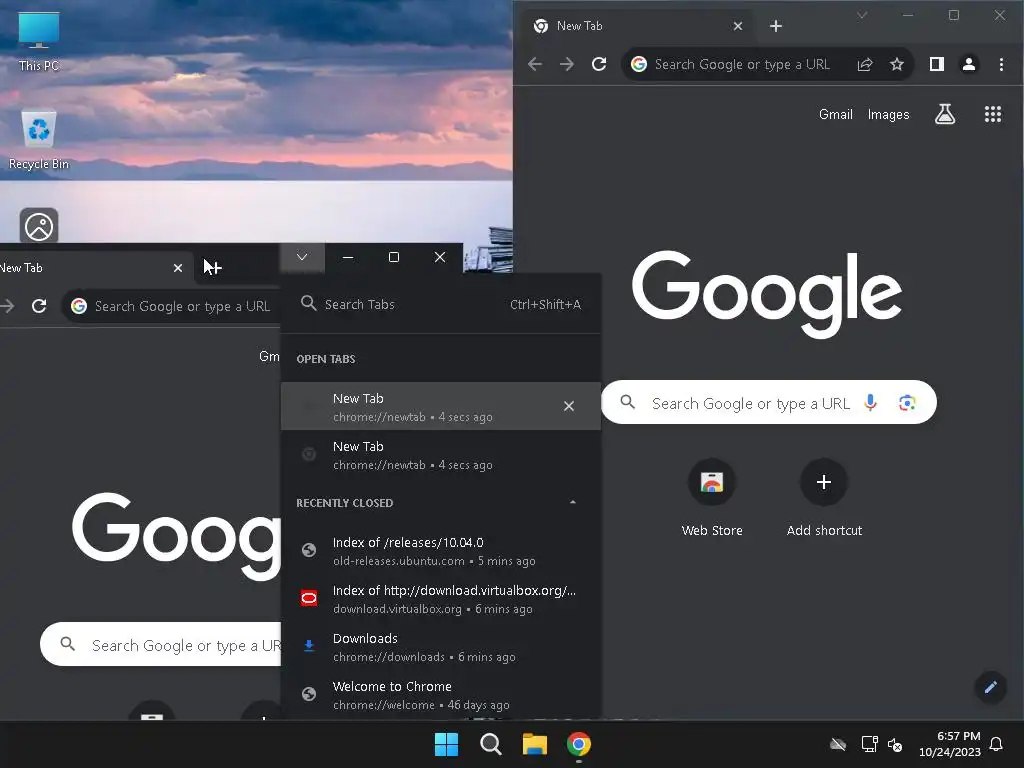Toggle tab search dropdown in left window
Image resolution: width=1024 pixels, height=768 pixels.
click(x=302, y=257)
